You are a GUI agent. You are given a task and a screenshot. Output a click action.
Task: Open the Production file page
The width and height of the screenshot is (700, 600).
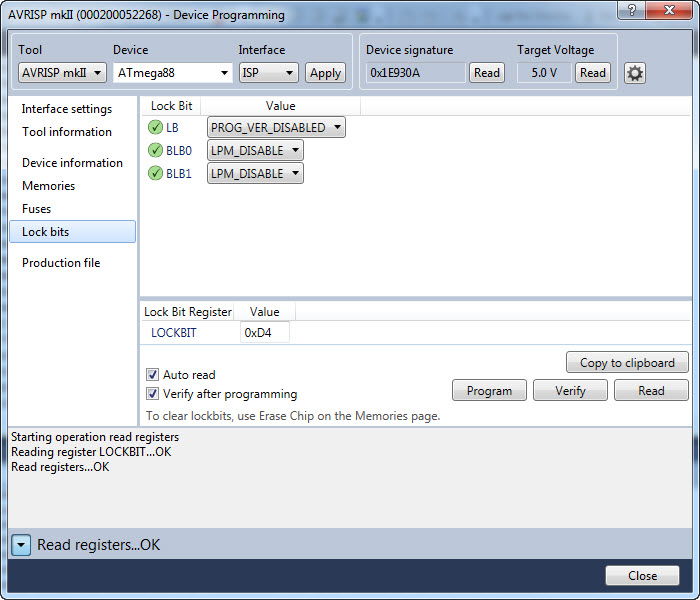point(61,262)
